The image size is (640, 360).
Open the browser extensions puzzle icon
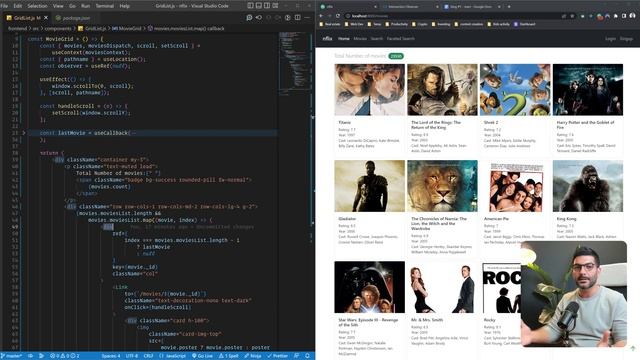[x=616, y=16]
